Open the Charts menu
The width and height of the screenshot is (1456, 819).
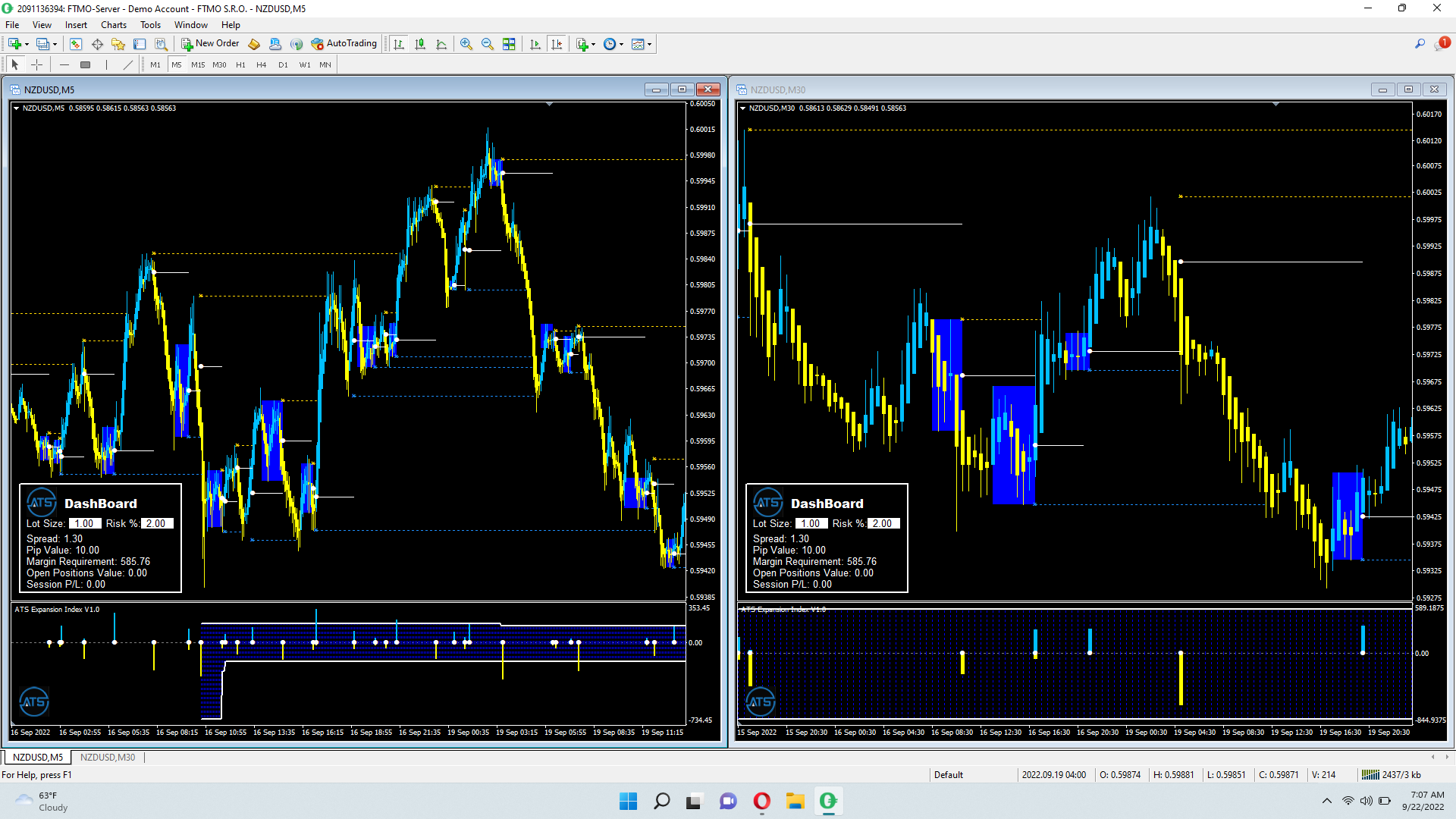coord(114,25)
